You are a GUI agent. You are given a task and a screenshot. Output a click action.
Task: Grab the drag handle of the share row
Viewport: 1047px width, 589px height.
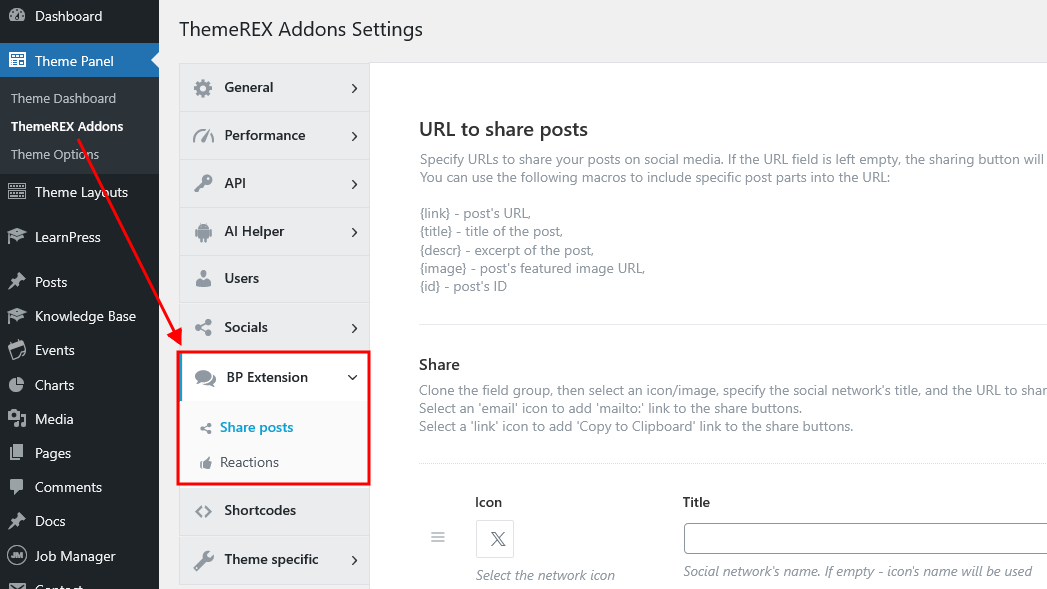(x=437, y=537)
